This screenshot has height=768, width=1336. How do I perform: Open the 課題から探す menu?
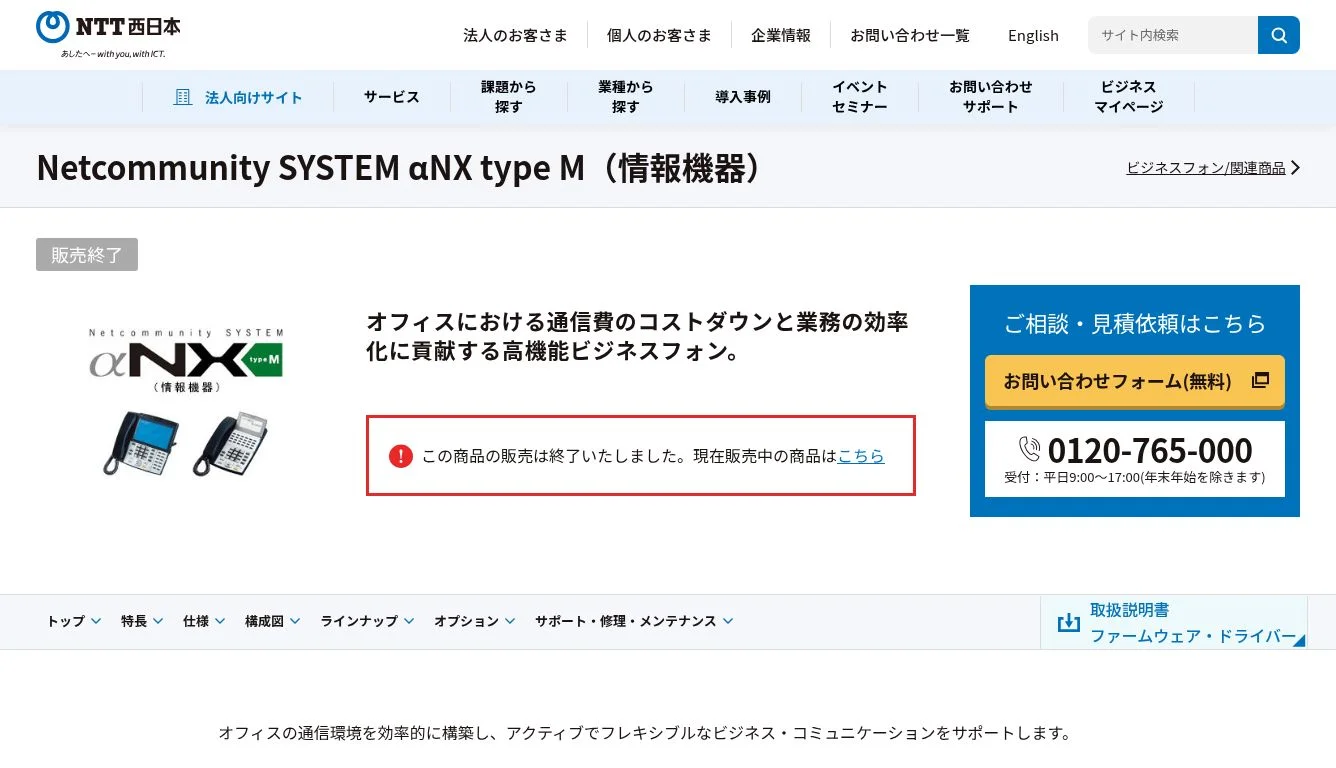509,97
